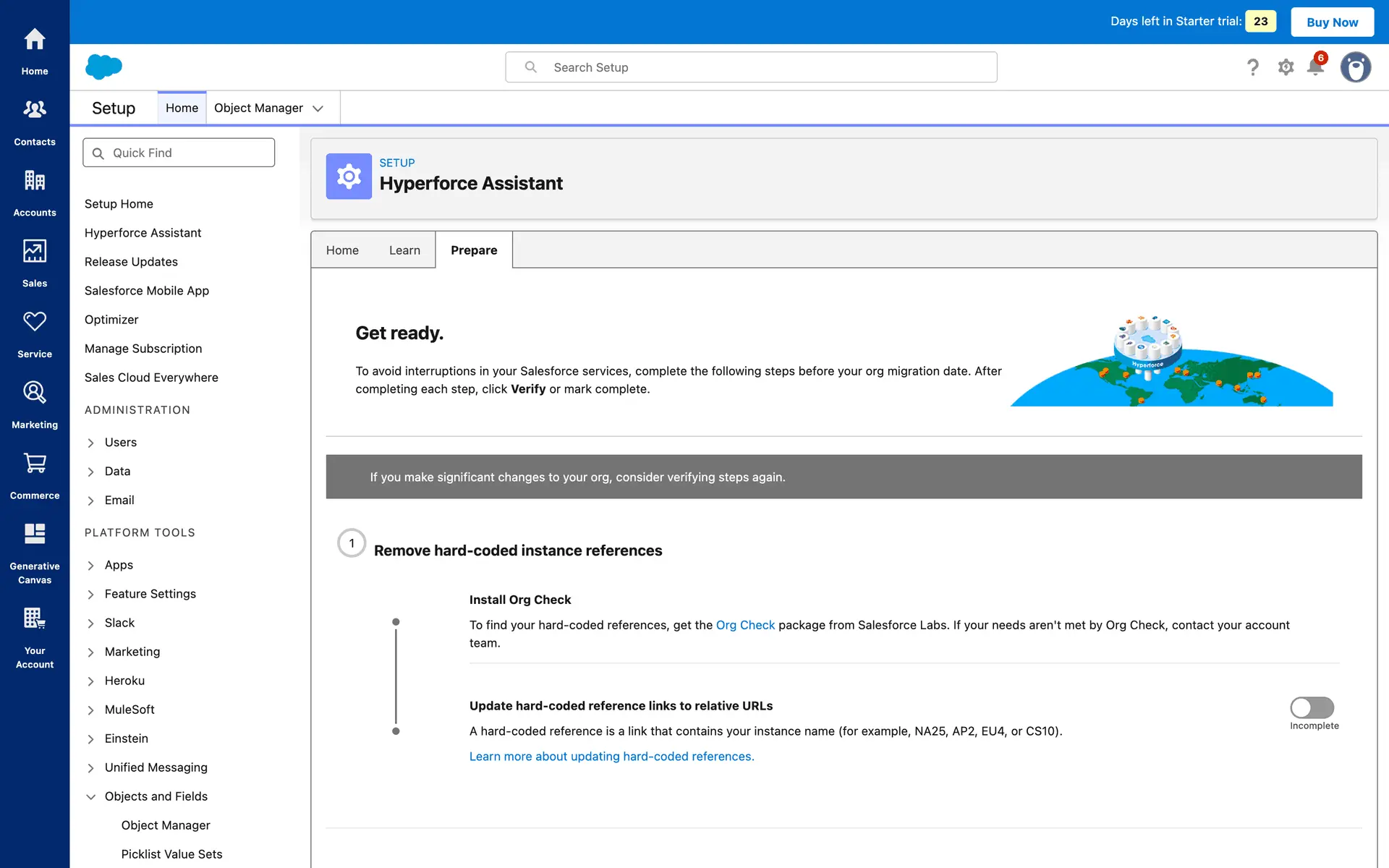This screenshot has width=1389, height=868.
Task: Click the Buy Now button
Action: pyautogui.click(x=1331, y=22)
